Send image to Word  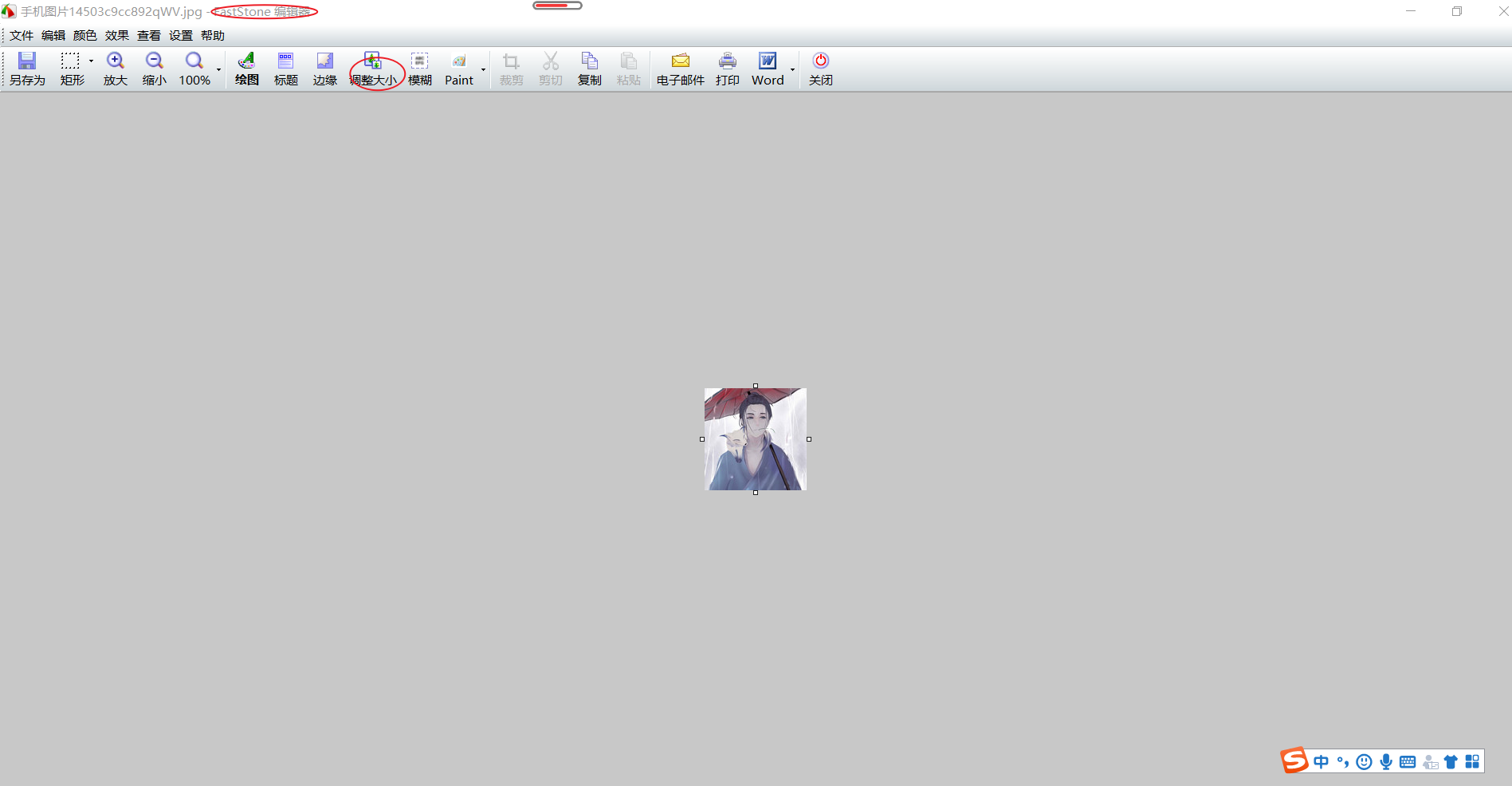[x=768, y=69]
